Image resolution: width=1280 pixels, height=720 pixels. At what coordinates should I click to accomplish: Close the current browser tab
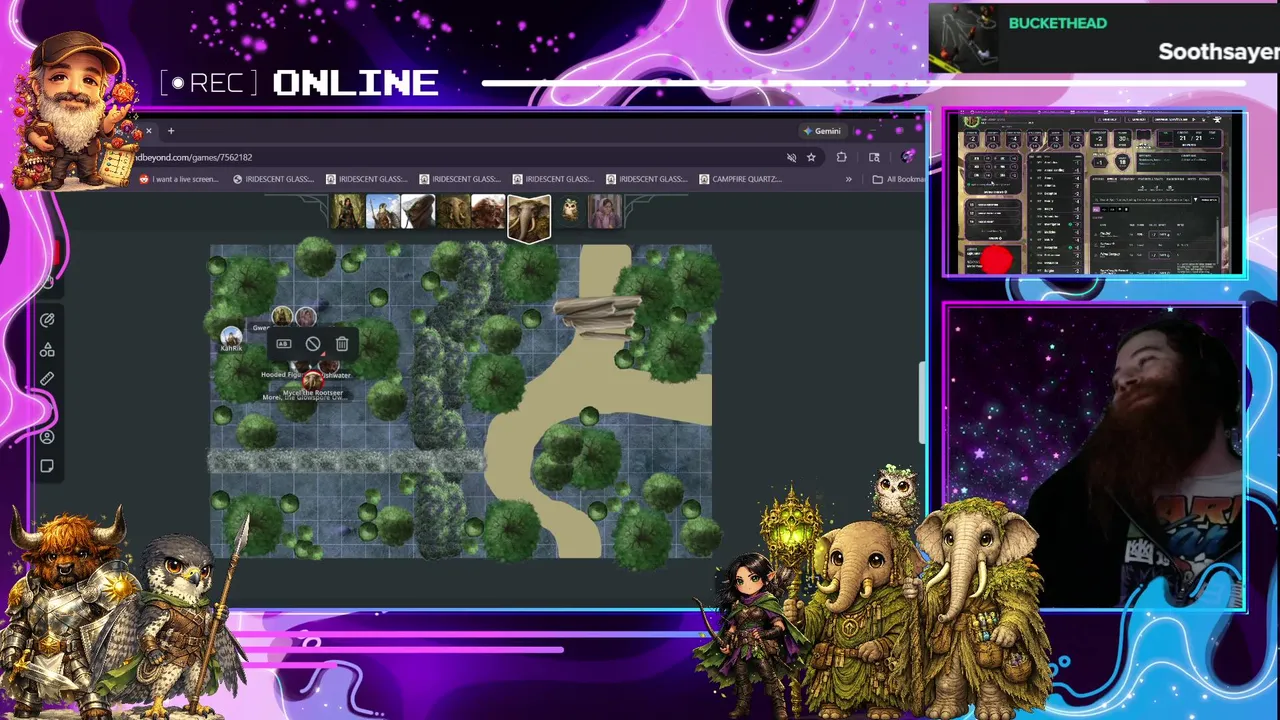148,131
